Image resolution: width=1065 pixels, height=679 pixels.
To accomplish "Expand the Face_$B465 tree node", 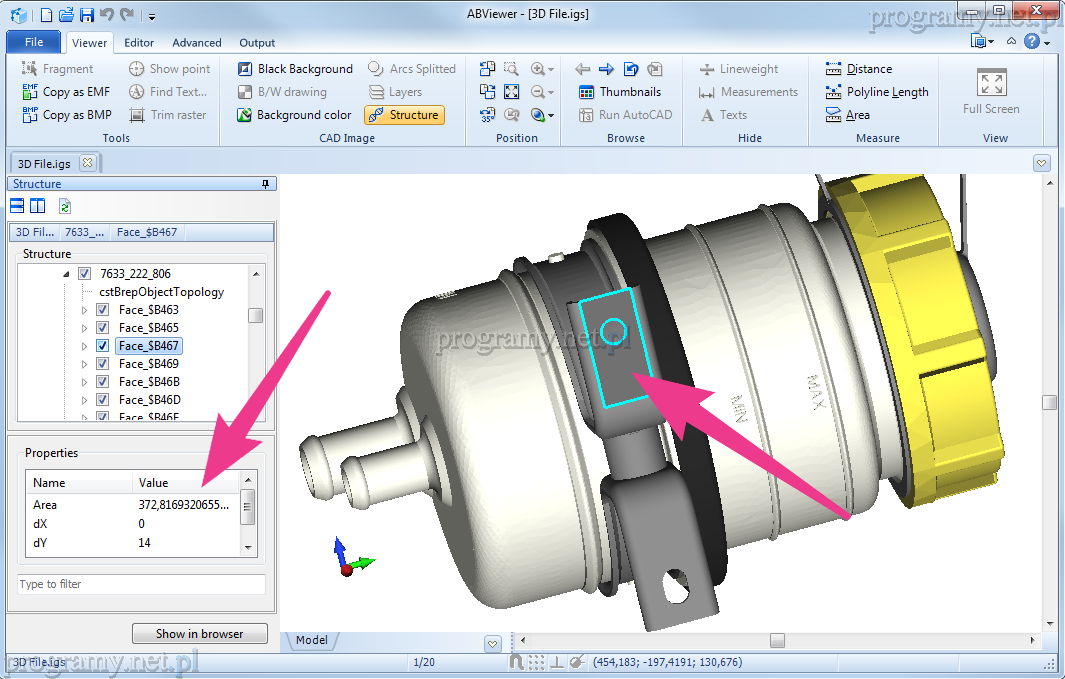I will pyautogui.click(x=84, y=328).
